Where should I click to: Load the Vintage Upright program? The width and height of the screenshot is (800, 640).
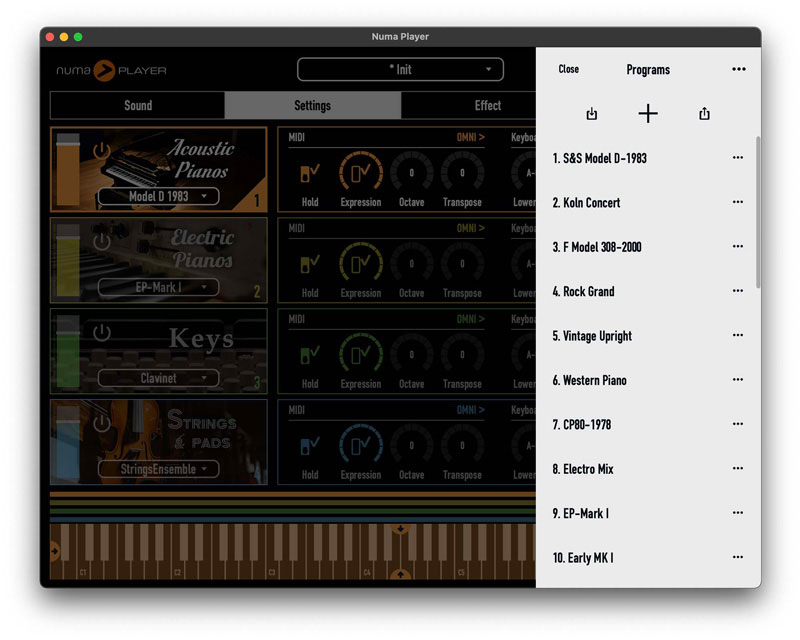(x=592, y=336)
